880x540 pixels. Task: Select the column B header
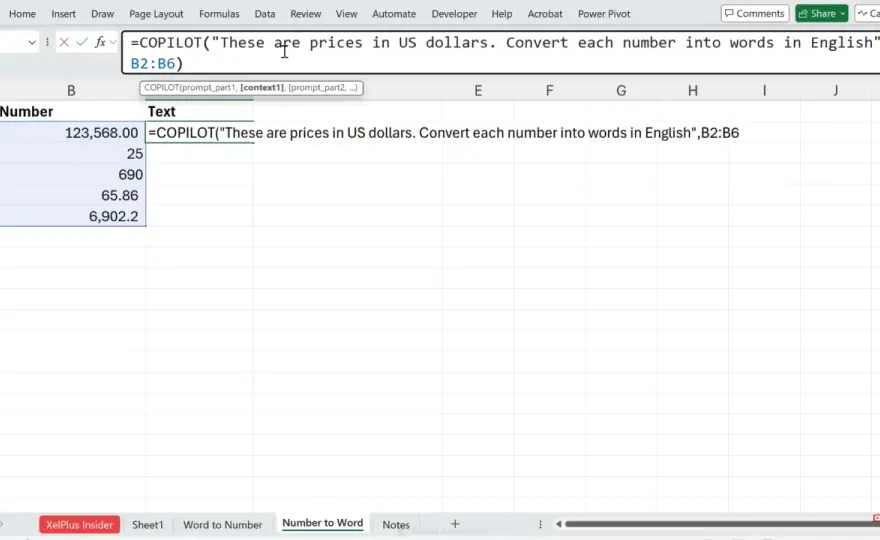tap(71, 90)
